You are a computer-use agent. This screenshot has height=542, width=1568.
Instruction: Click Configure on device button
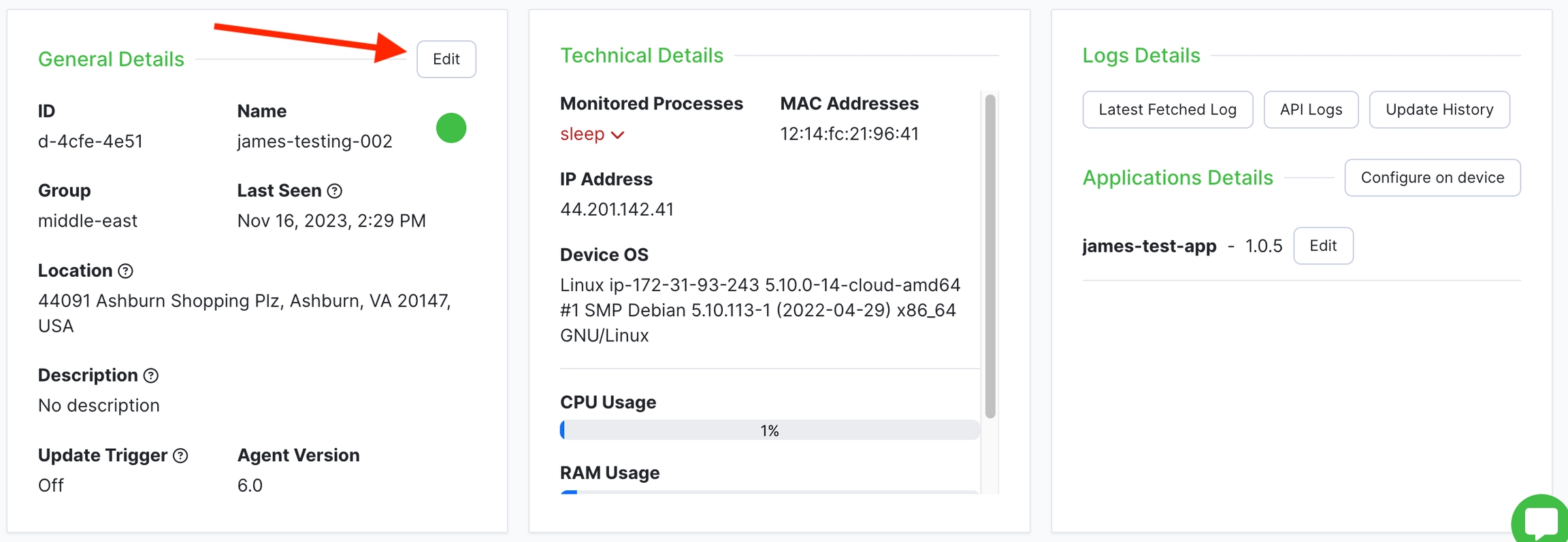(x=1432, y=177)
